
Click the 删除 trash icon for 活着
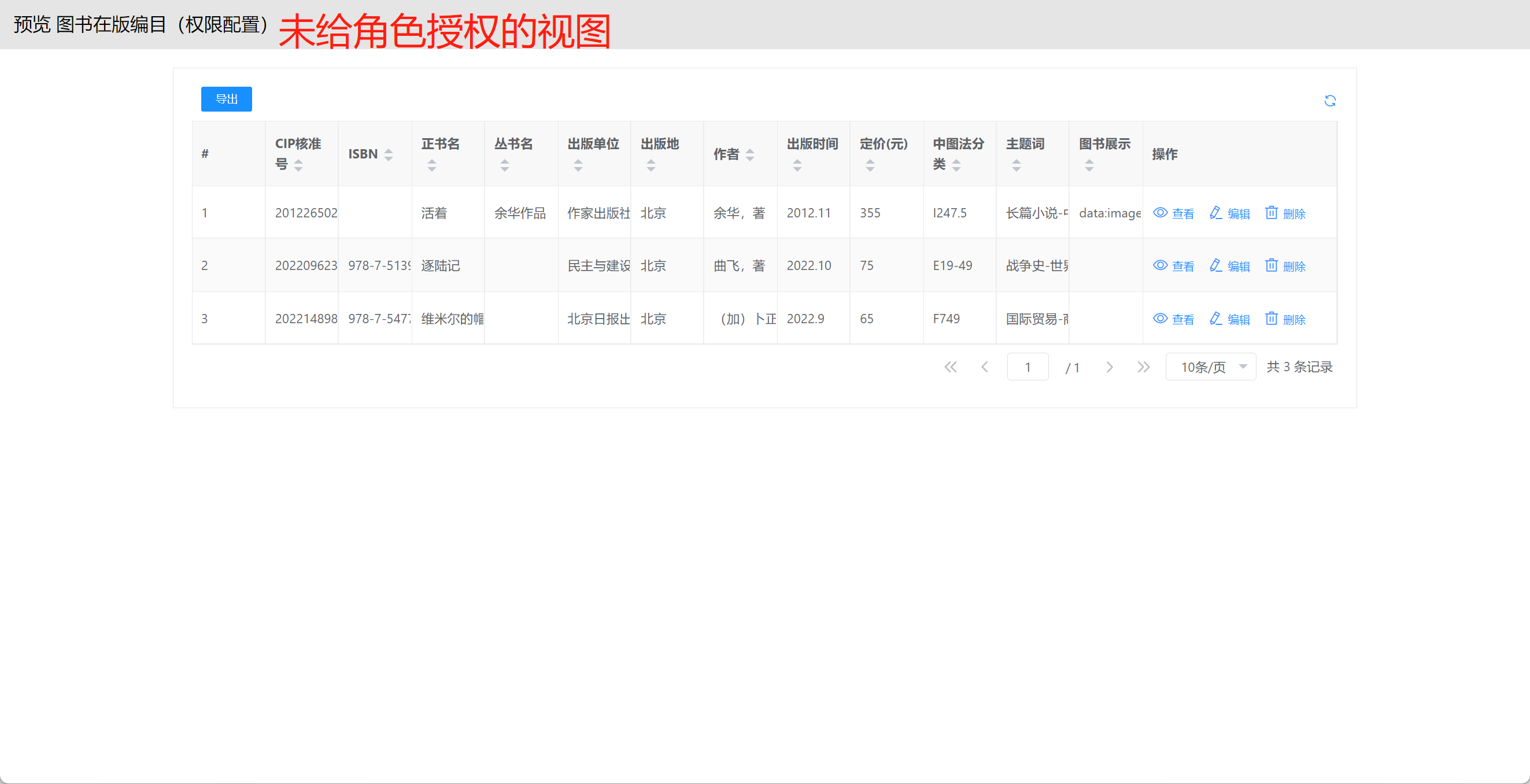[1271, 213]
